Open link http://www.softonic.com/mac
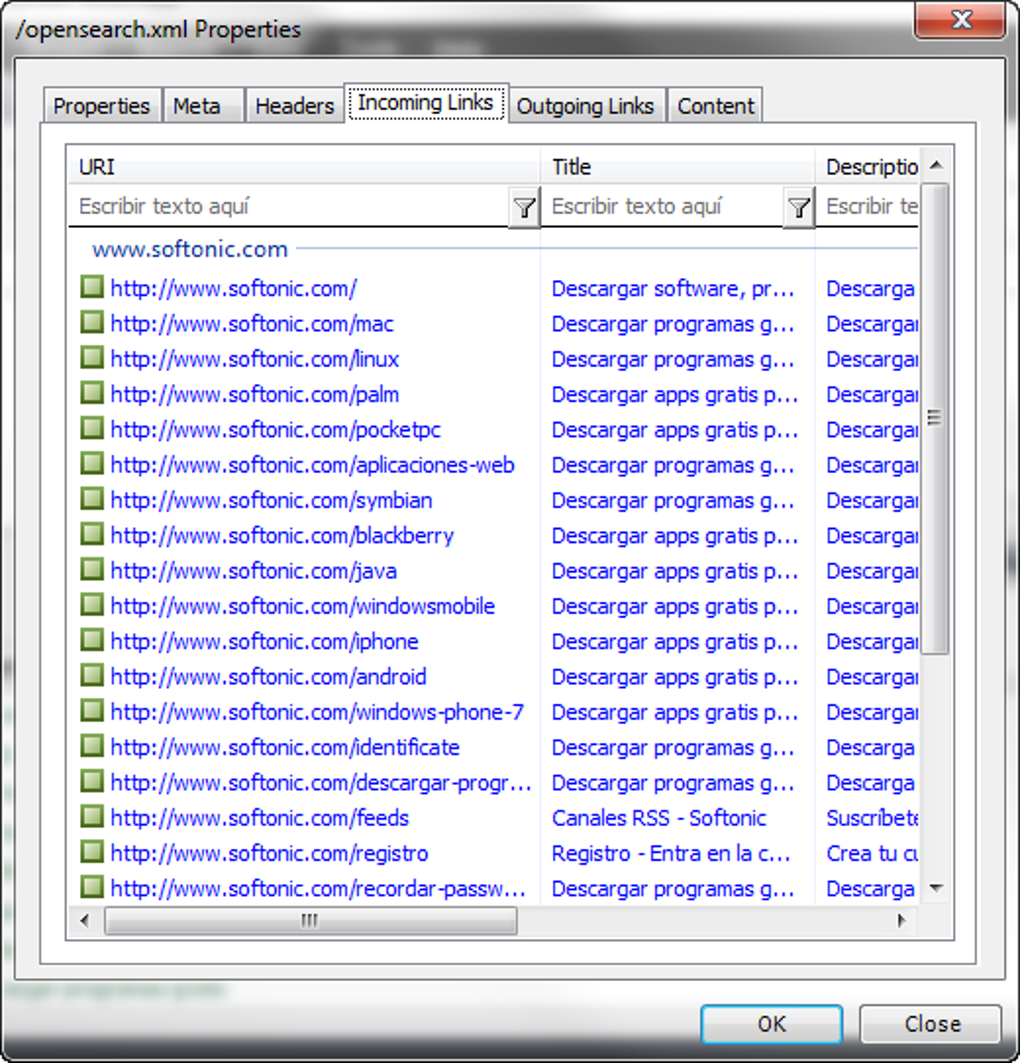The height and width of the screenshot is (1063, 1020). point(252,324)
